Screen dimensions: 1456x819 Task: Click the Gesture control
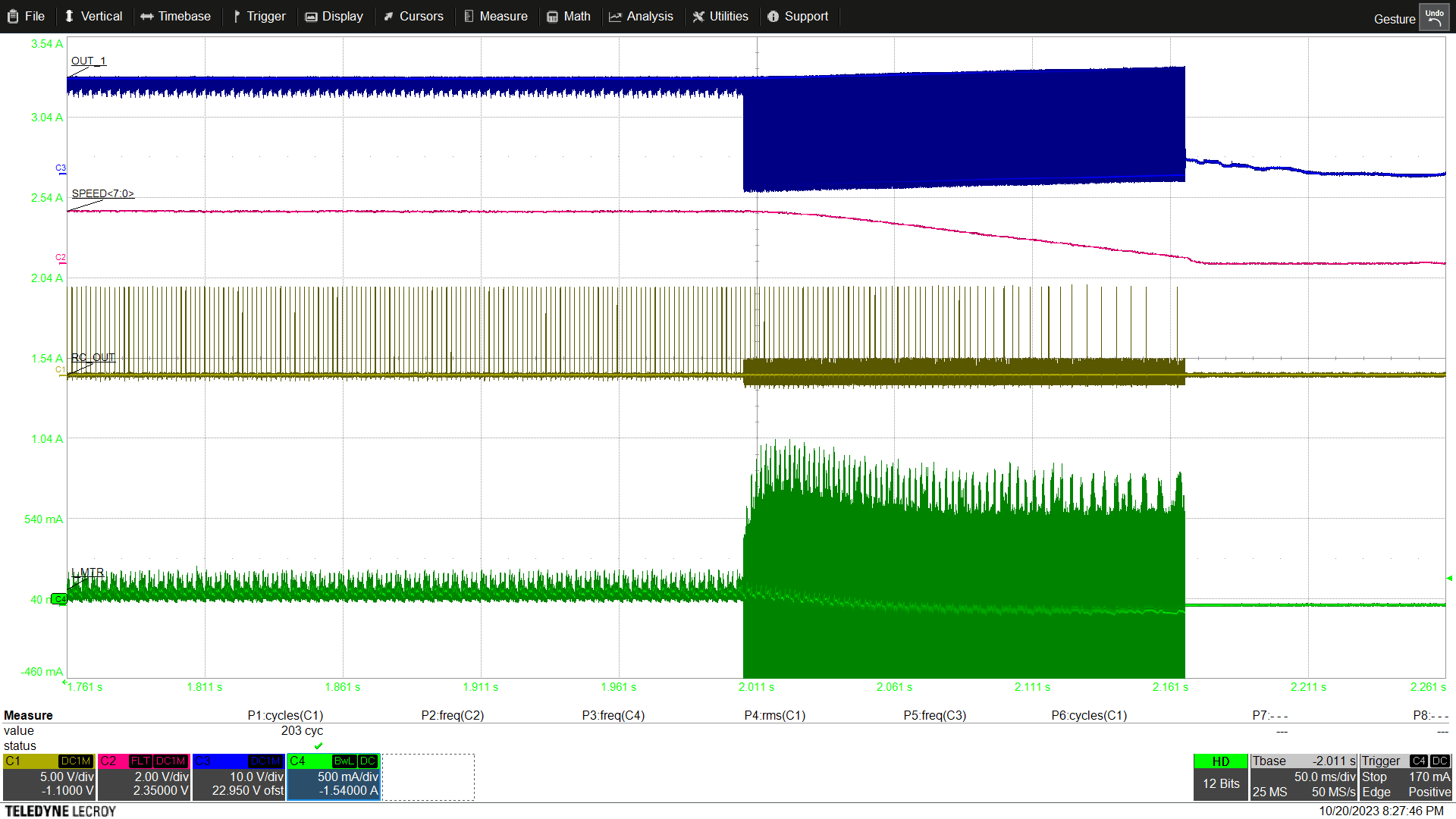coord(1394,19)
